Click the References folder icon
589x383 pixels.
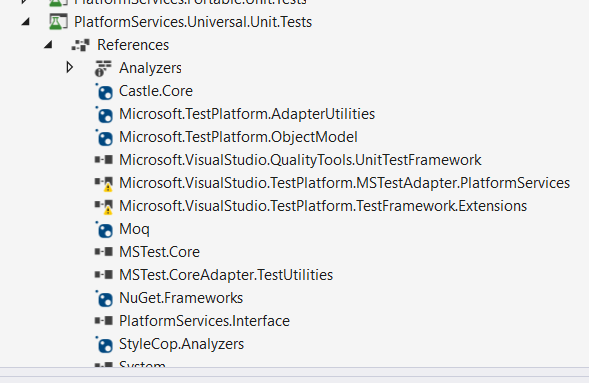pos(80,45)
